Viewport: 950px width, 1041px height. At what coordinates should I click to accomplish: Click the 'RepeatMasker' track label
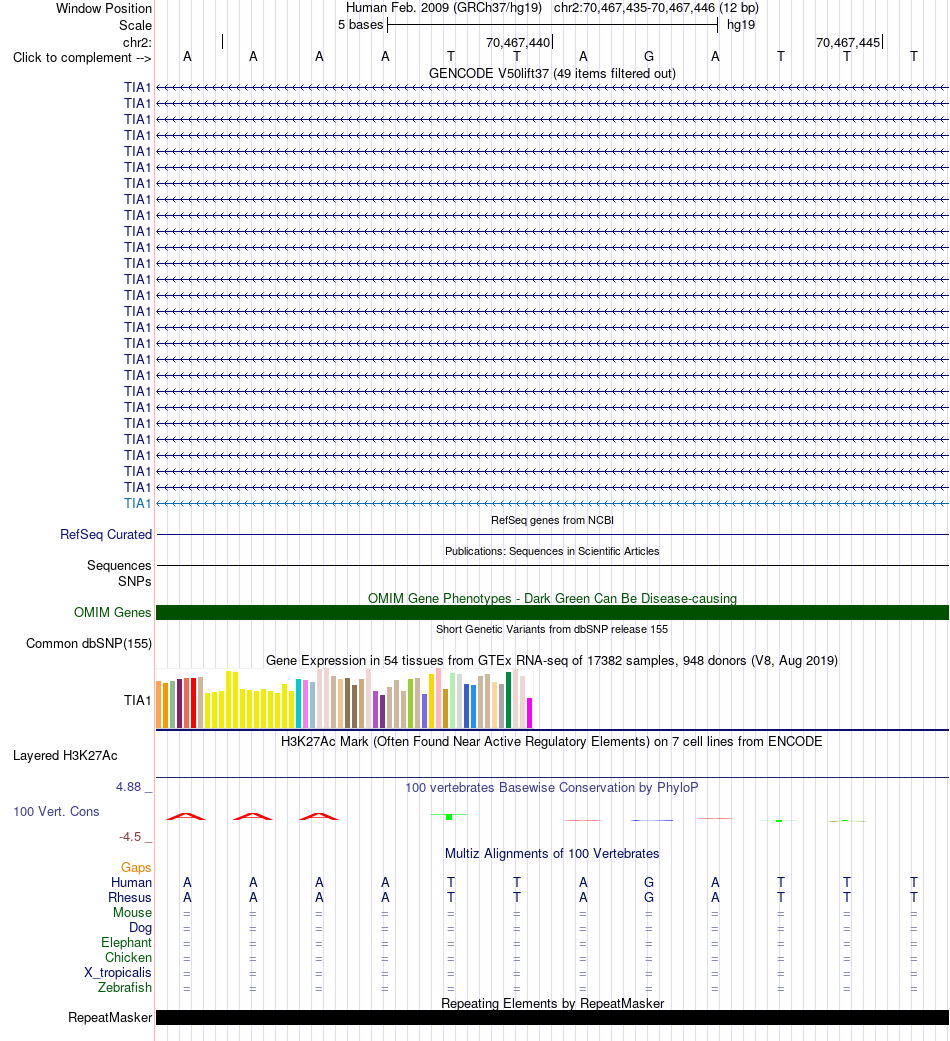click(x=110, y=1018)
